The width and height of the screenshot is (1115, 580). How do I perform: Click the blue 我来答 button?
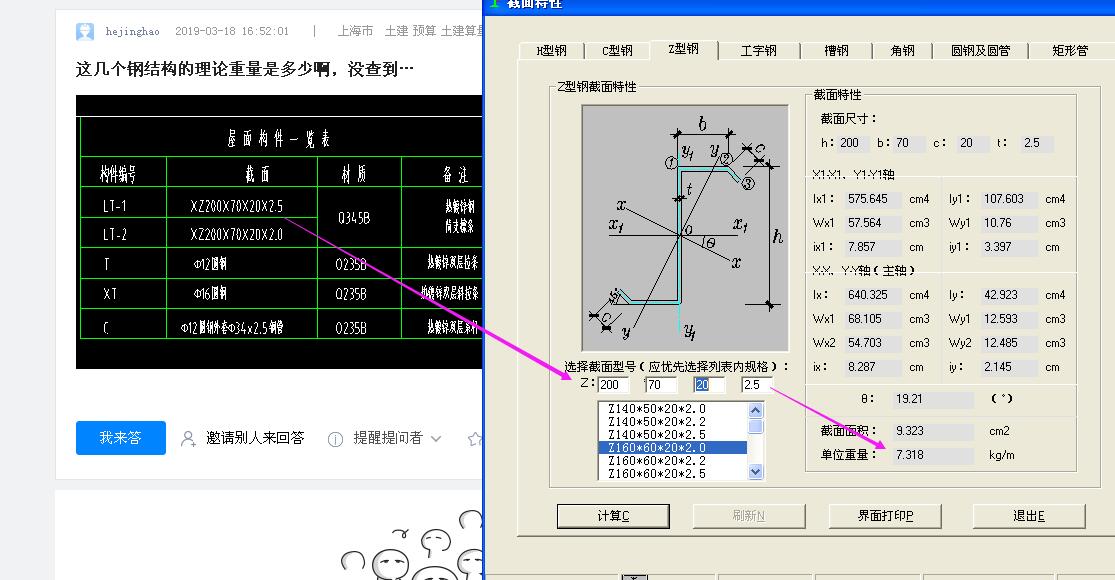(121, 438)
